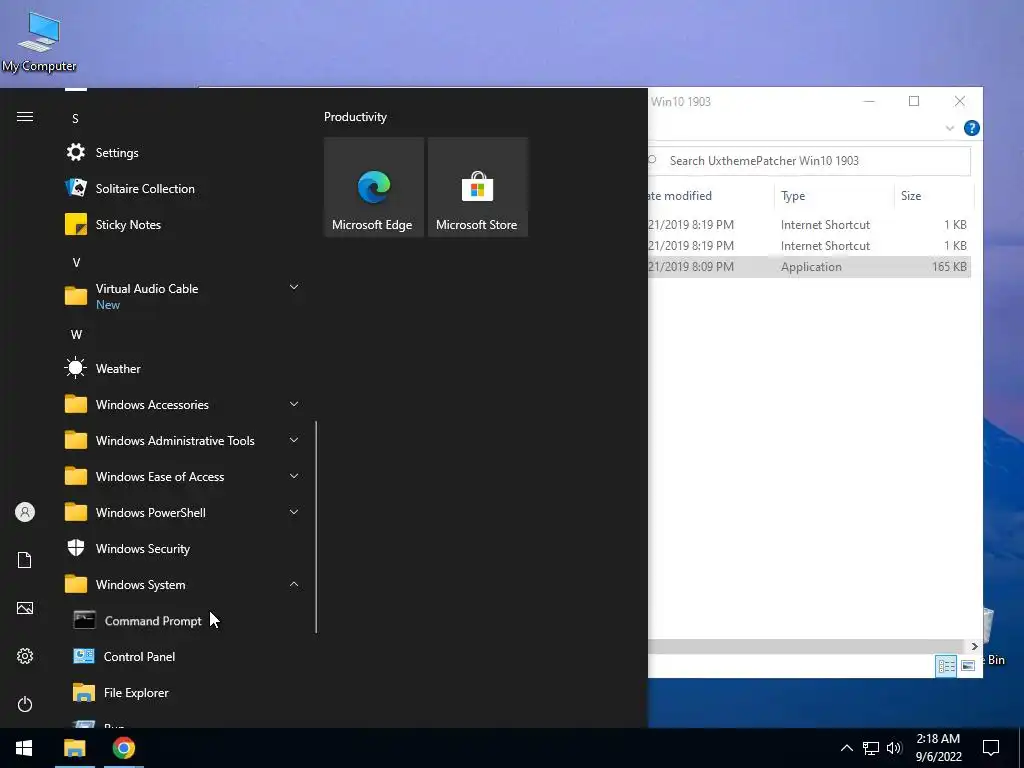Open Documents from the Start sidebar

25,560
